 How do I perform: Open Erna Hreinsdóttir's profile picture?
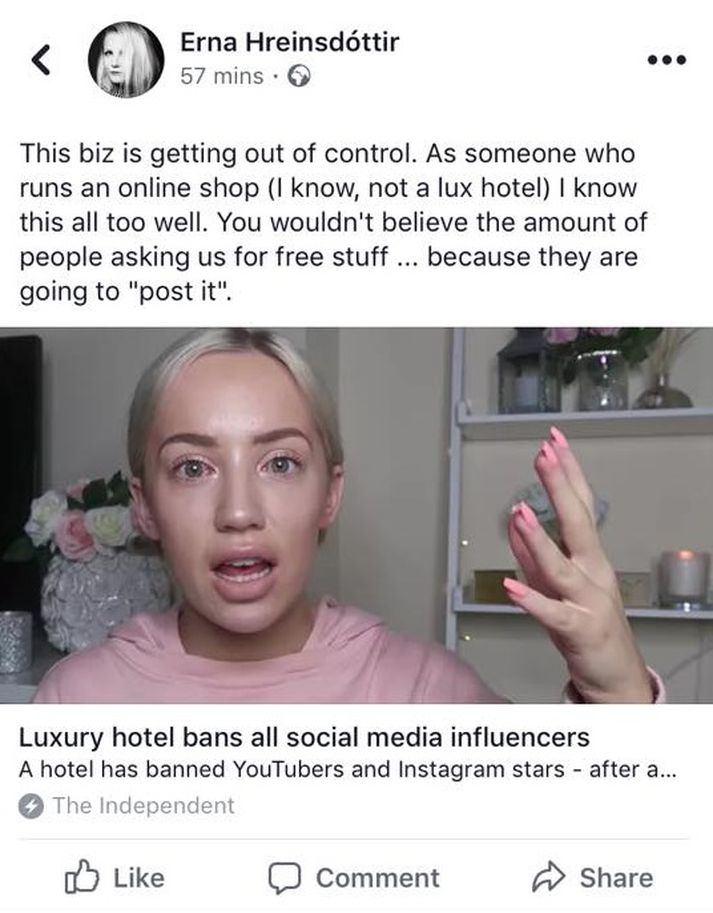point(126,60)
